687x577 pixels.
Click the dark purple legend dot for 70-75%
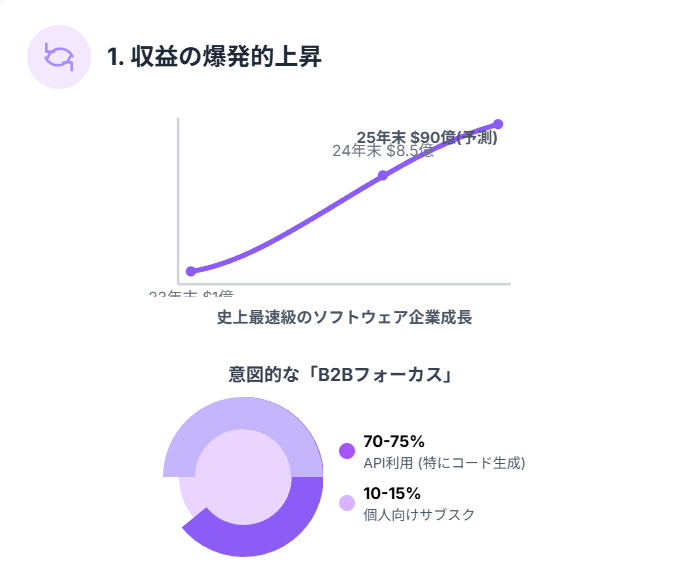point(347,451)
